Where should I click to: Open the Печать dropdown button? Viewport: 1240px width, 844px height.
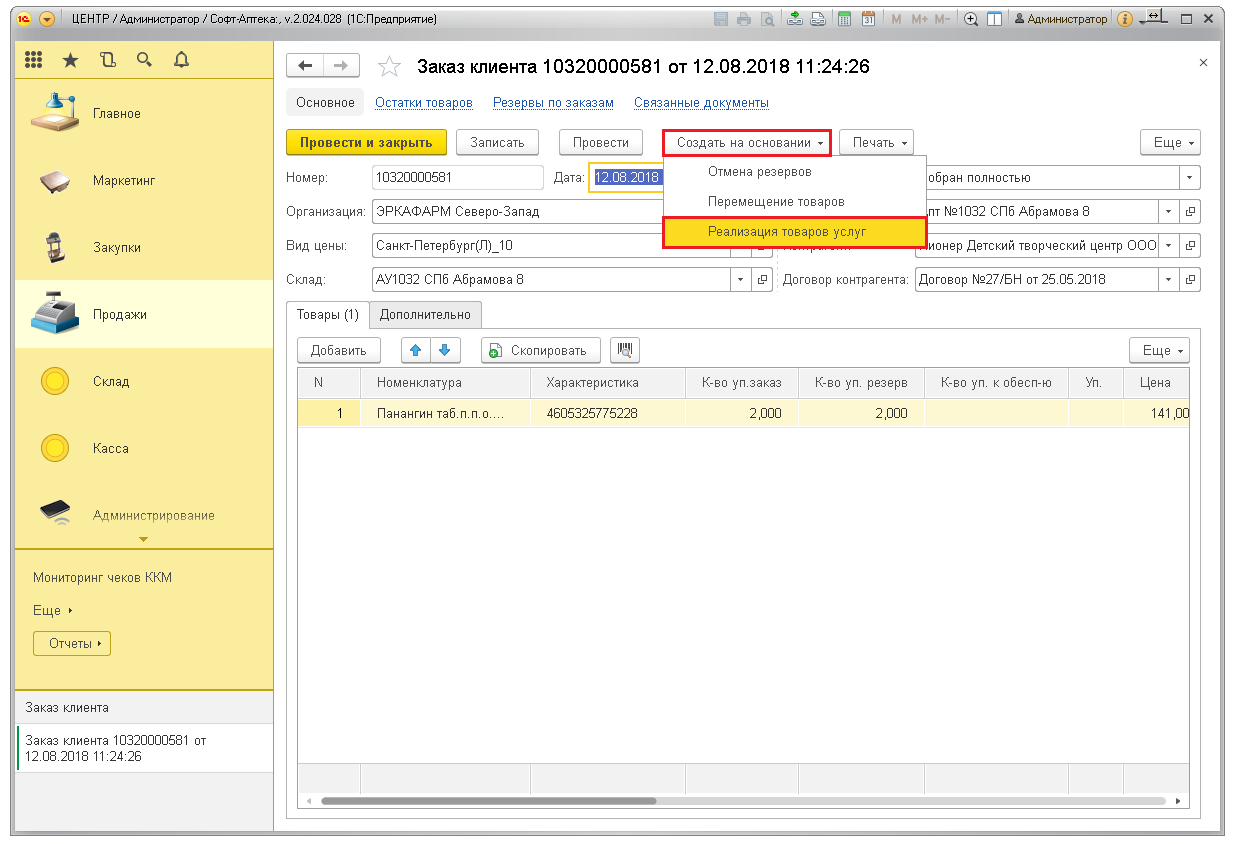pos(876,143)
